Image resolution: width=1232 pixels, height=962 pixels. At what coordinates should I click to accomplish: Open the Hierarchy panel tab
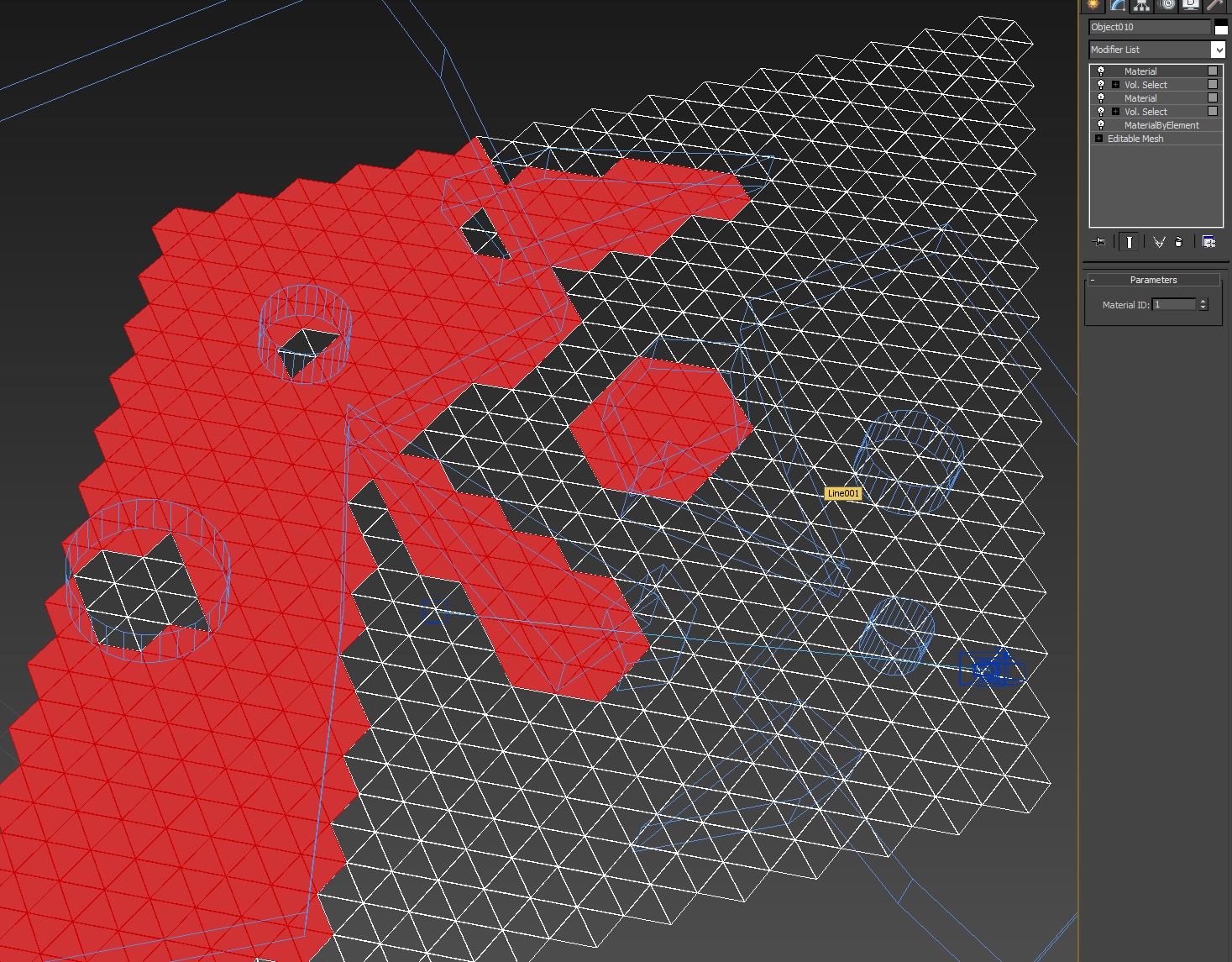pyautogui.click(x=1141, y=5)
